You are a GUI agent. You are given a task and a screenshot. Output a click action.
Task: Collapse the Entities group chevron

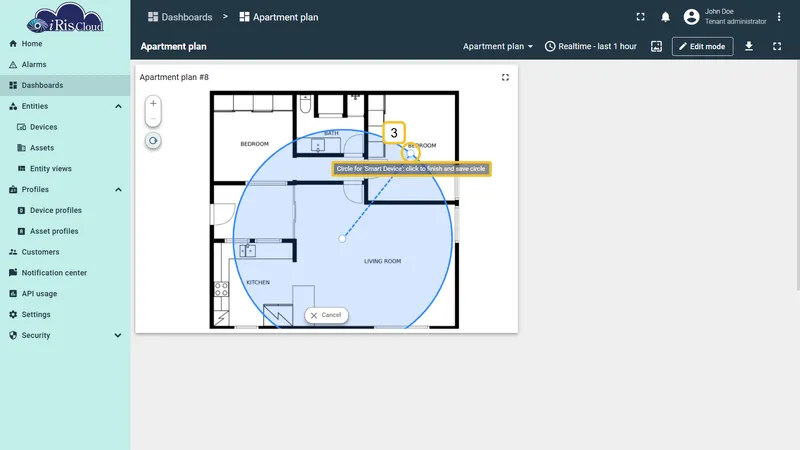click(x=118, y=106)
